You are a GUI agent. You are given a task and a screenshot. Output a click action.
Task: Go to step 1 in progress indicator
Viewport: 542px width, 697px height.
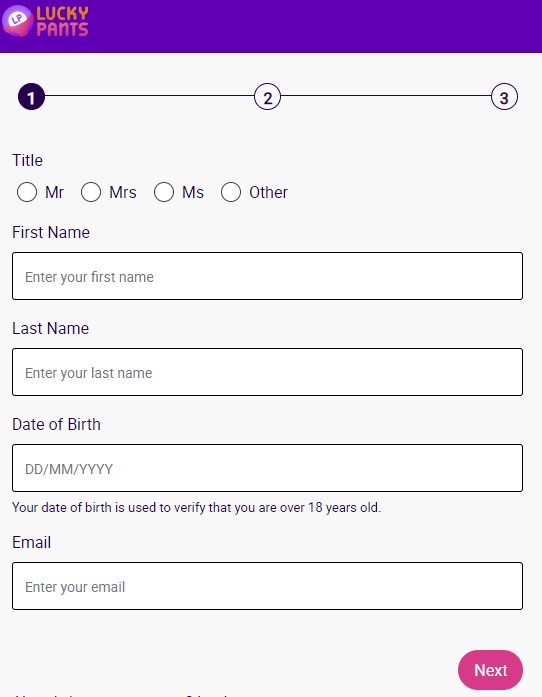coord(31,97)
